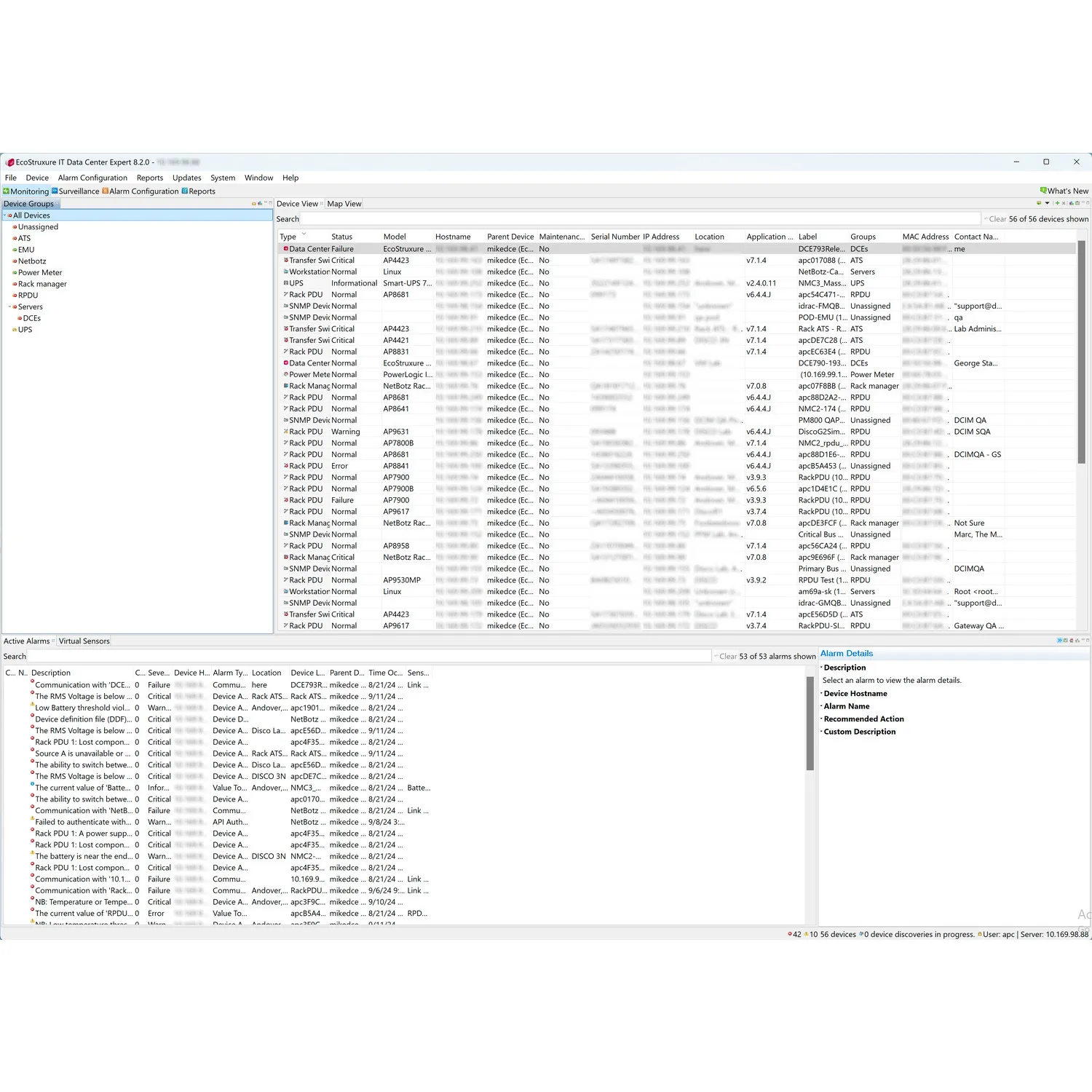Open the Surveillance perspective
1092x1092 pixels.
76,191
